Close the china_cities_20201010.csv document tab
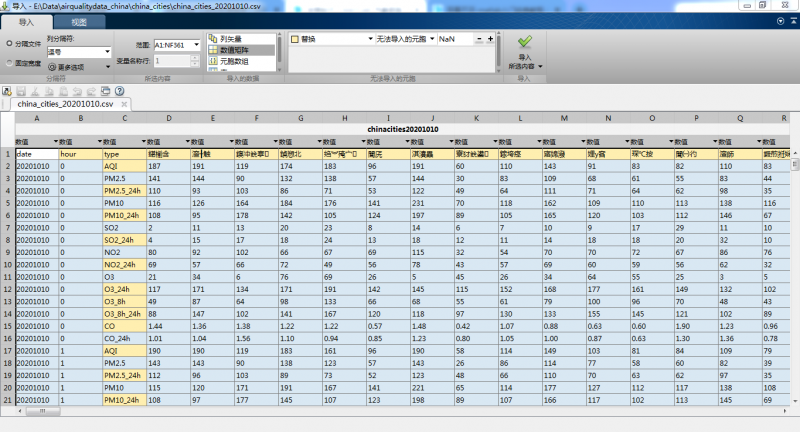800x432 pixels. 124,103
